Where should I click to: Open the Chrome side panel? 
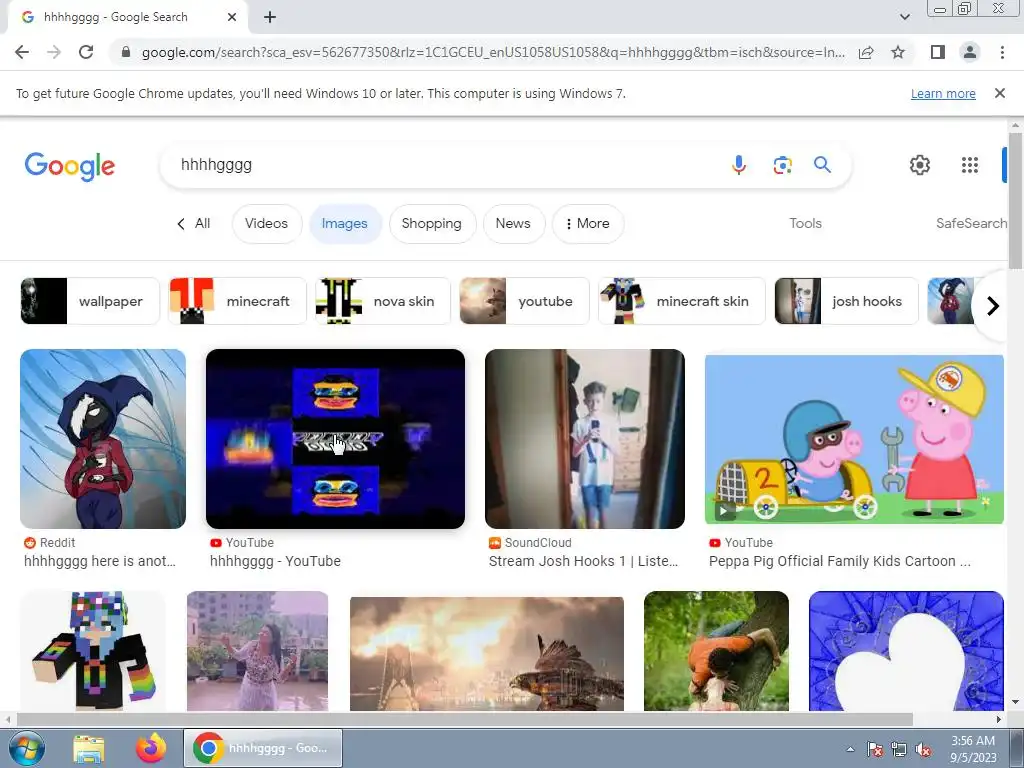point(938,52)
